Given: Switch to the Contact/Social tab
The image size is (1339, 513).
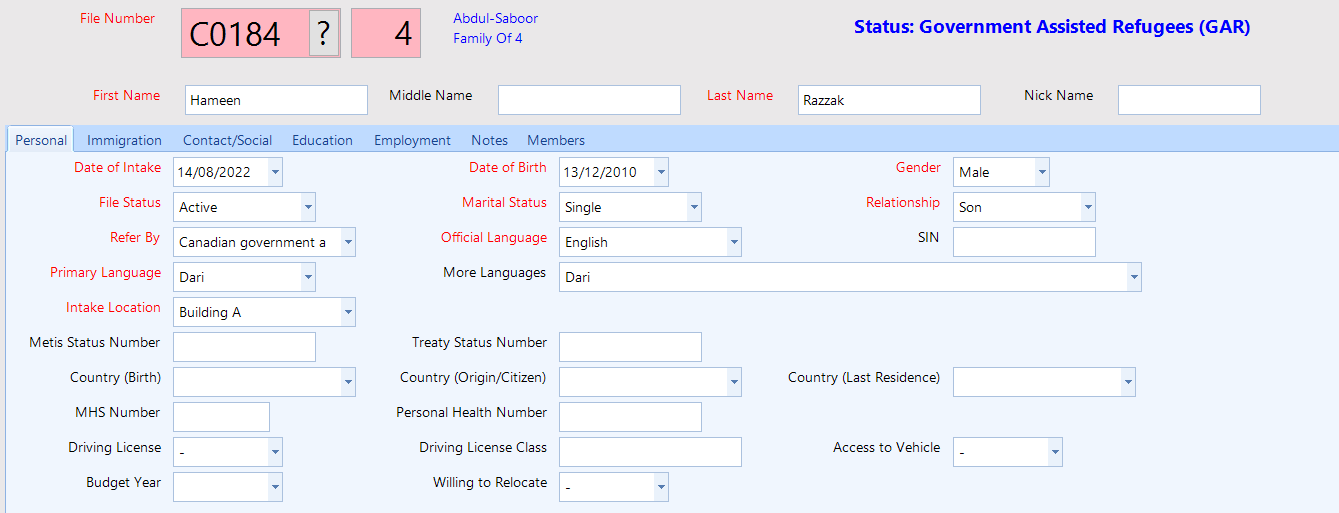Looking at the screenshot, I should 227,141.
